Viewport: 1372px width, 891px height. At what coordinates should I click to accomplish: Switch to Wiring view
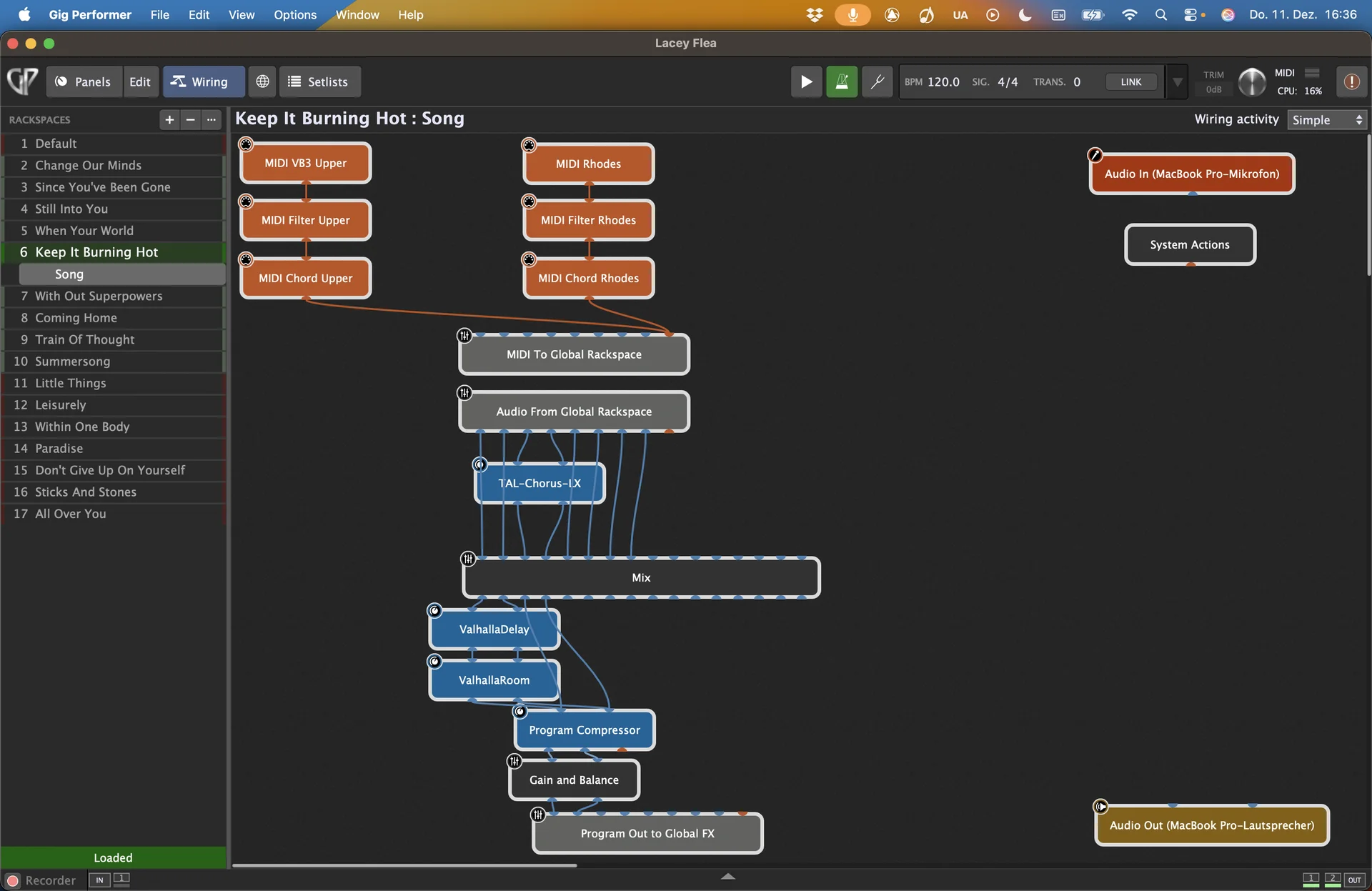[x=203, y=81]
